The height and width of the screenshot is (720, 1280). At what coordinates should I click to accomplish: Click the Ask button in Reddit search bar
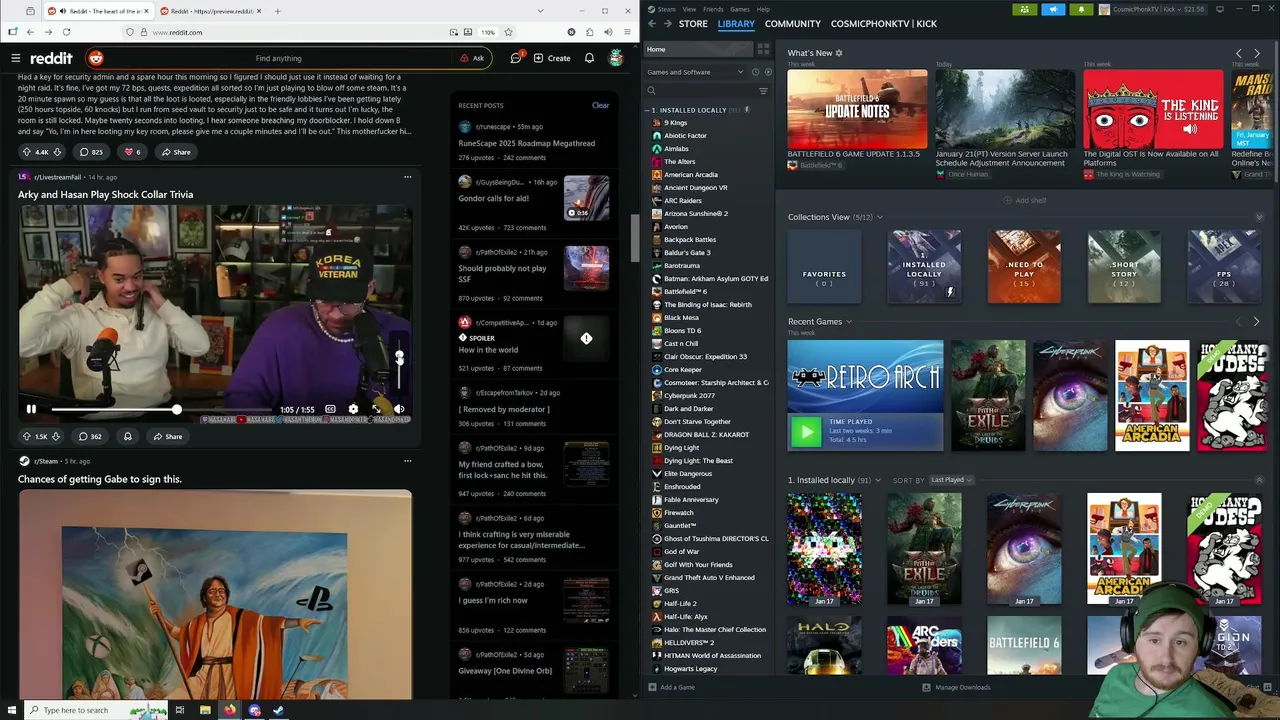pos(471,58)
